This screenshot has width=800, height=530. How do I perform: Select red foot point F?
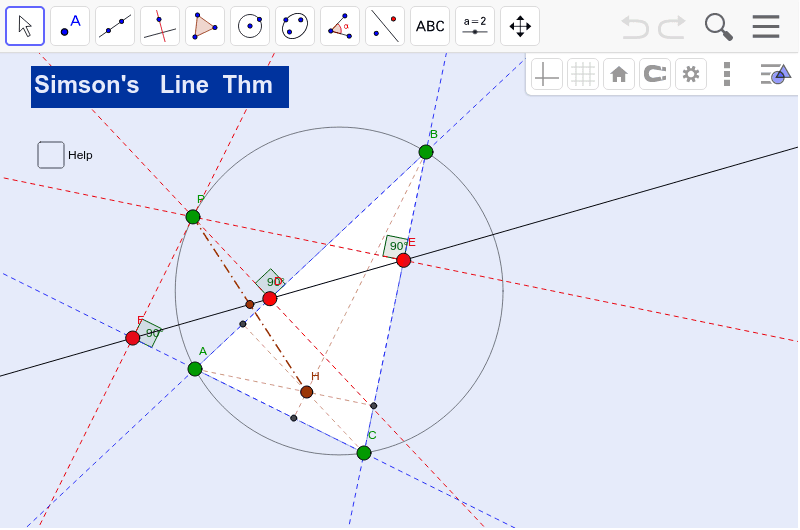pos(133,338)
